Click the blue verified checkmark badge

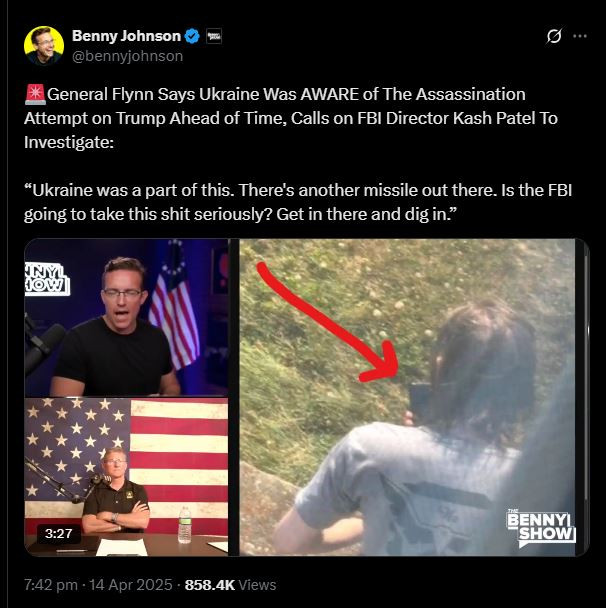(190, 37)
